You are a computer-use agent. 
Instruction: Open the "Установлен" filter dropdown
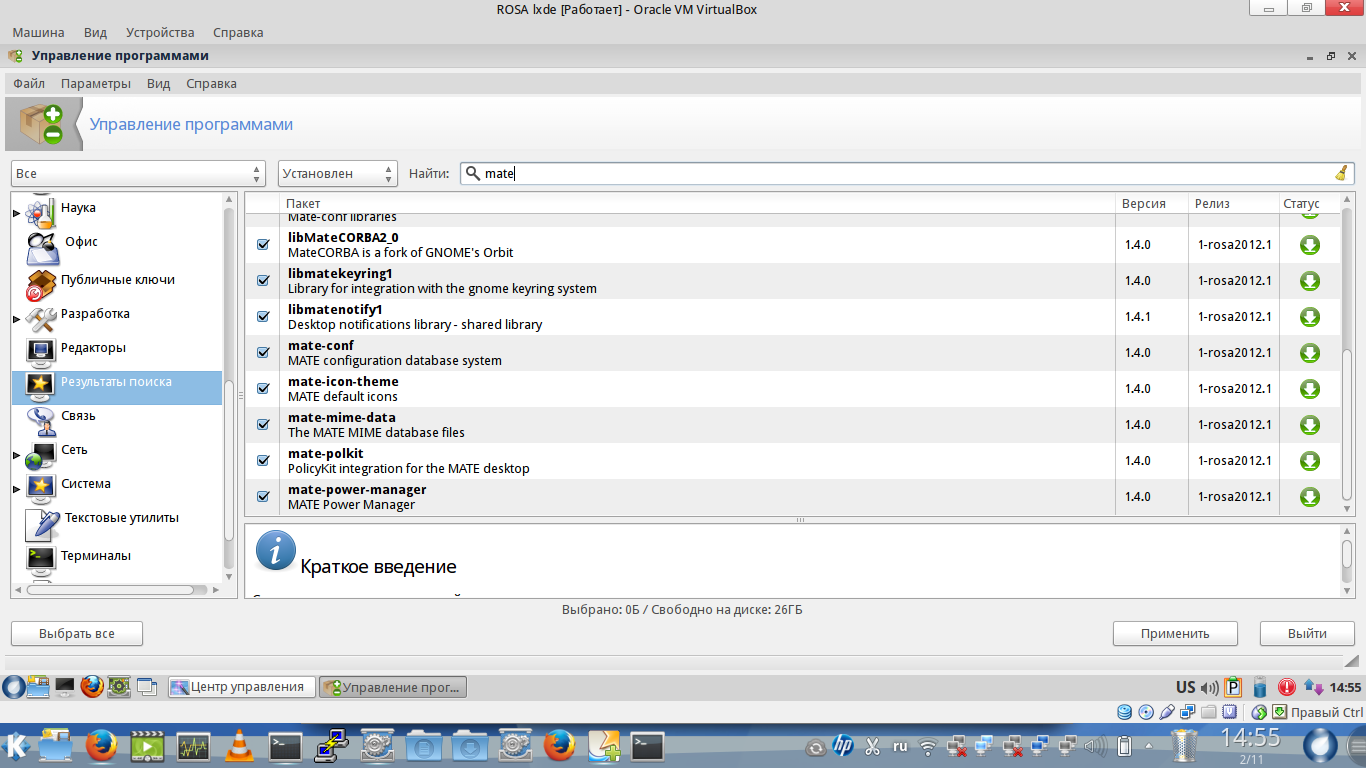click(x=338, y=174)
